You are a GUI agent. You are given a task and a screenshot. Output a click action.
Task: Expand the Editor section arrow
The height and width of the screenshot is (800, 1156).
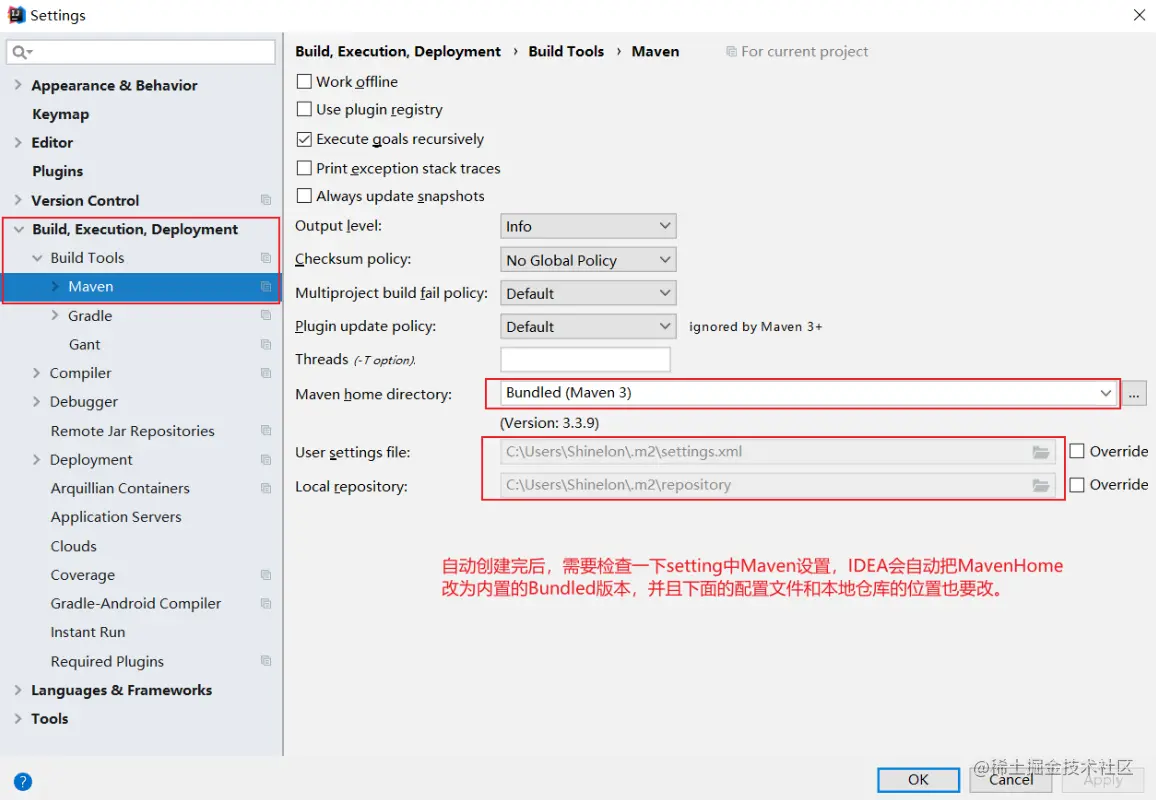point(18,142)
